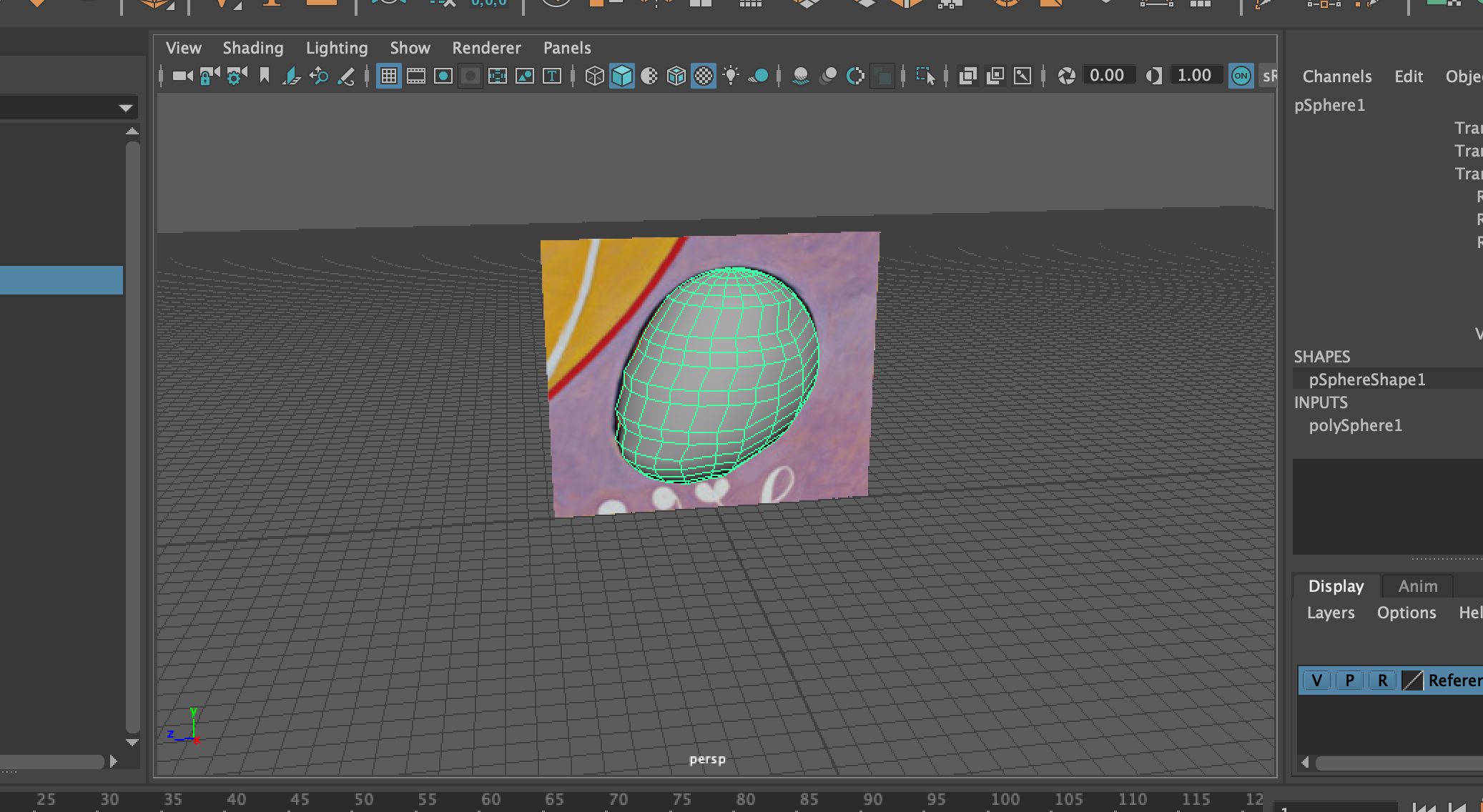Toggle the Resolution Gate icon
This screenshot has width=1483, height=812.
tap(443, 76)
